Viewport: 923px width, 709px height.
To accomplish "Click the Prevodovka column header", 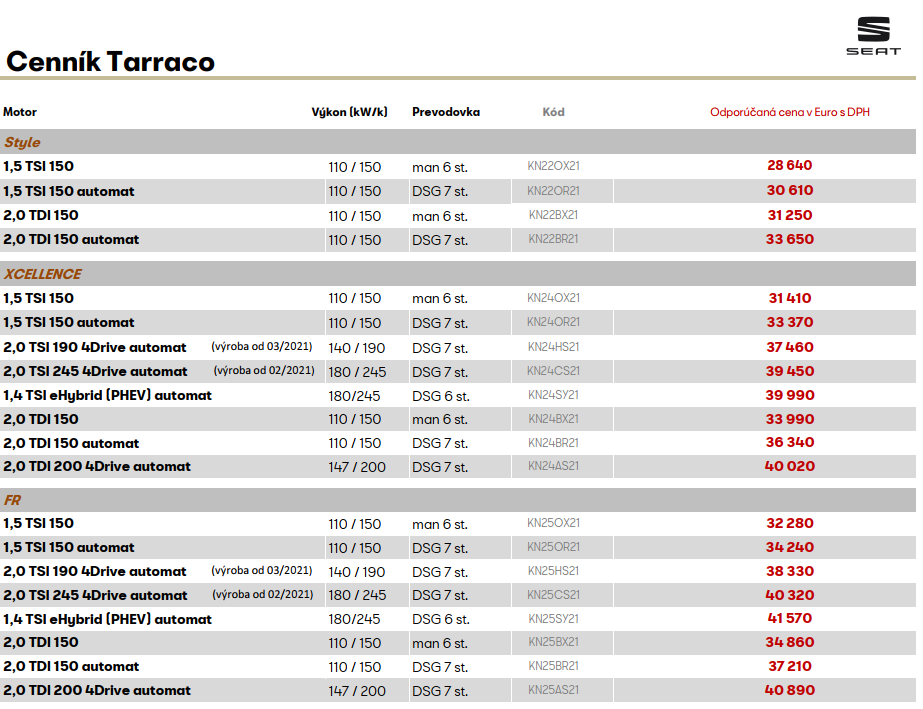I will 445,112.
